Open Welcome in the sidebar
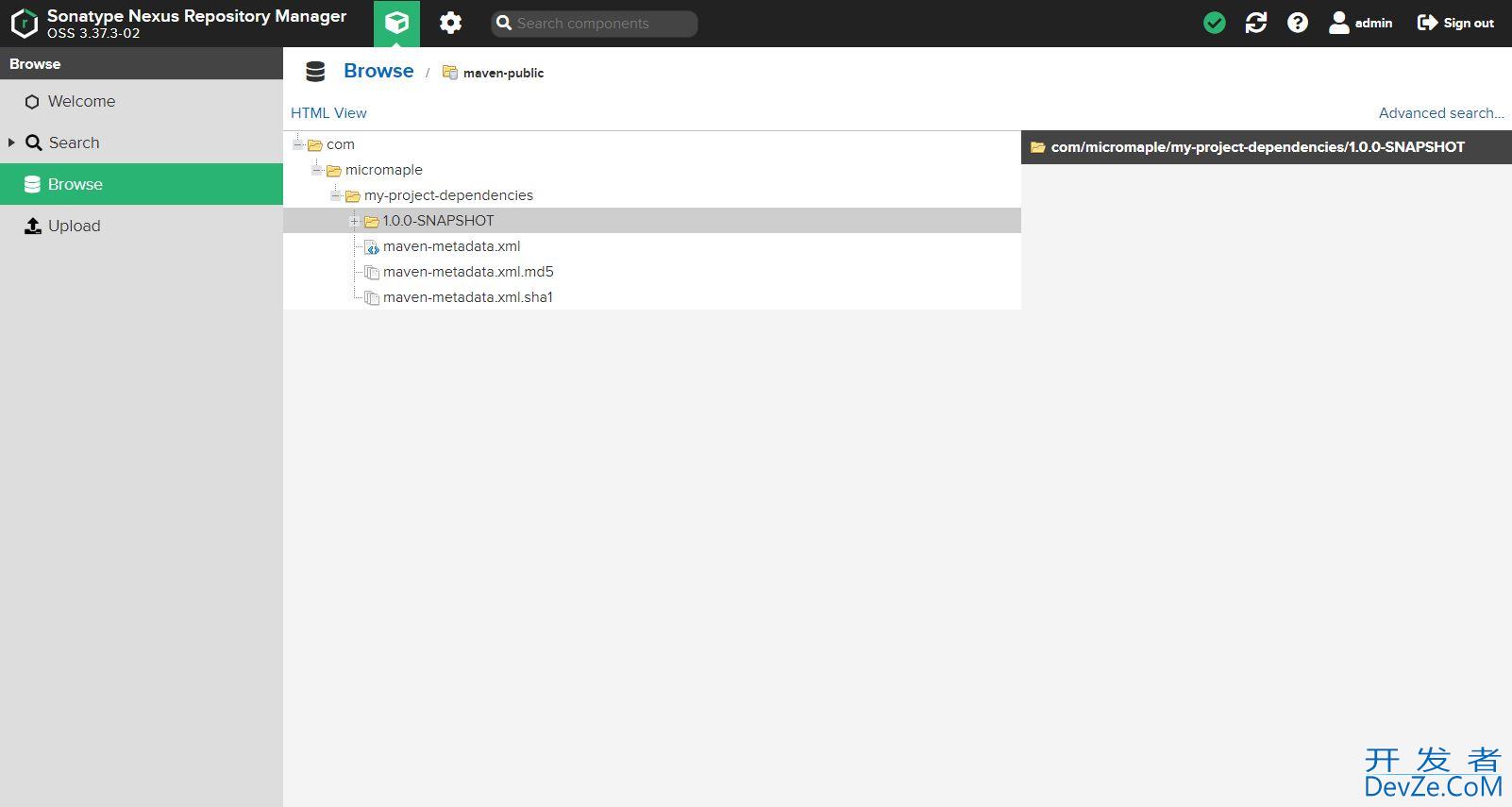 142,101
